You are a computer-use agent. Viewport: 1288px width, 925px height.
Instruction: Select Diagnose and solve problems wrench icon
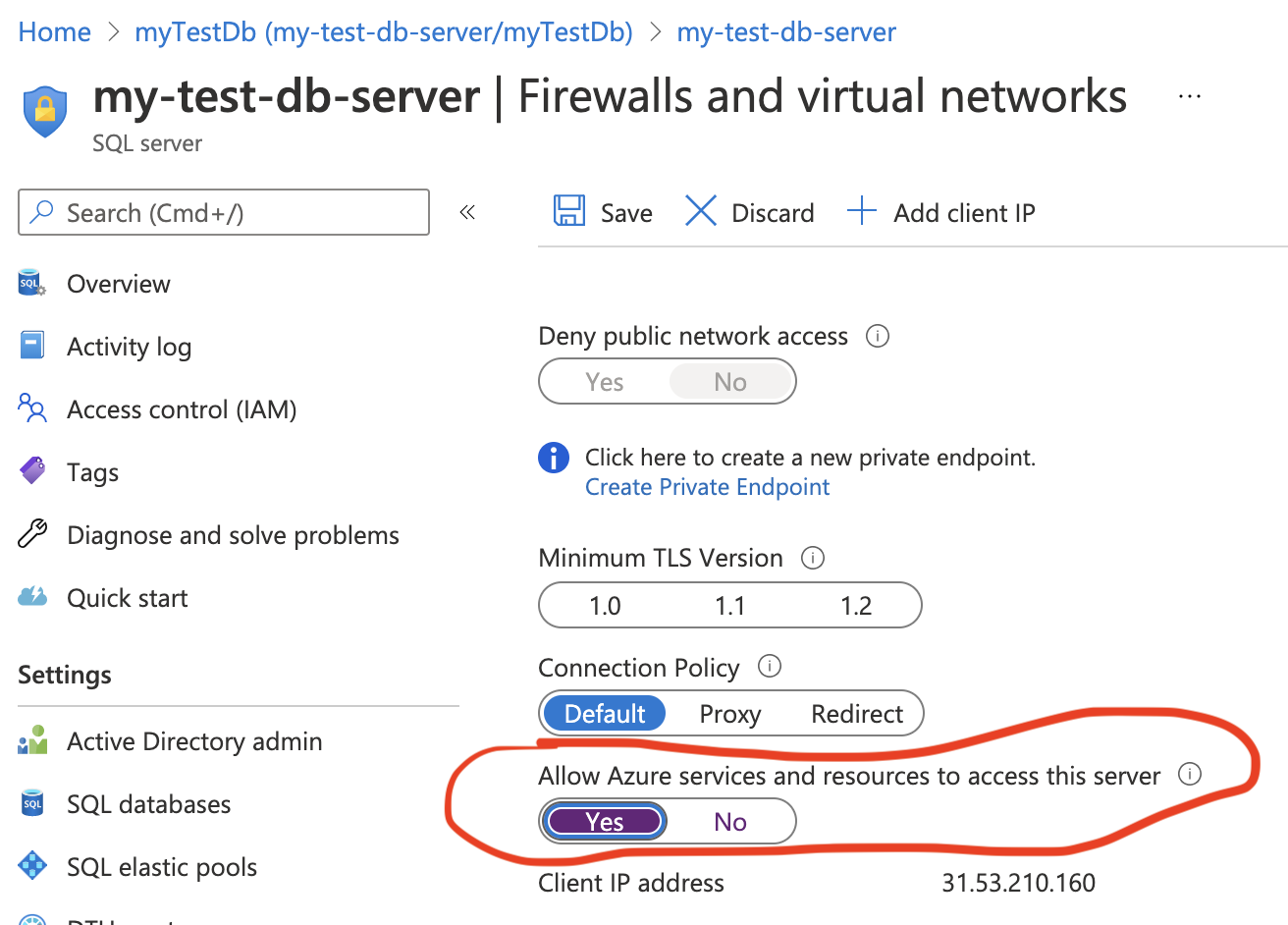click(x=30, y=534)
